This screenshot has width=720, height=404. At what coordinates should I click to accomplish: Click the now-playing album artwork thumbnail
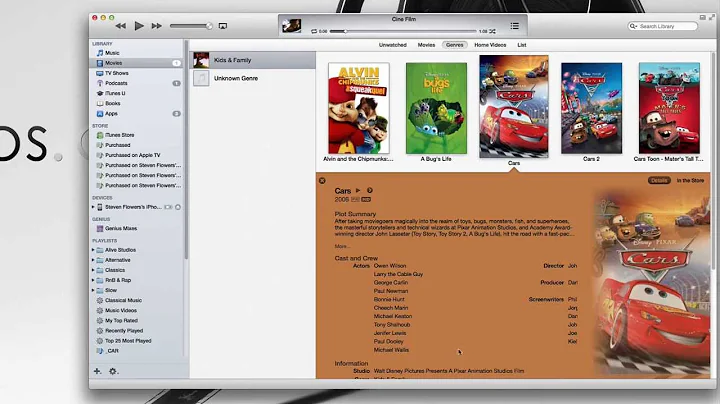[x=291, y=26]
